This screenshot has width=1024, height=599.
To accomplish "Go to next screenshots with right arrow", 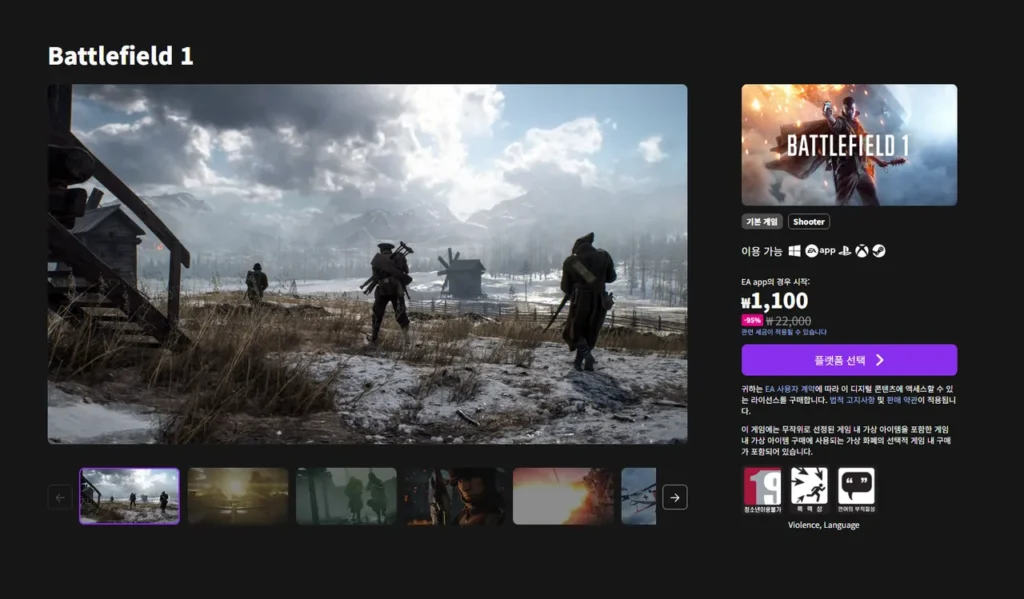I will click(675, 497).
